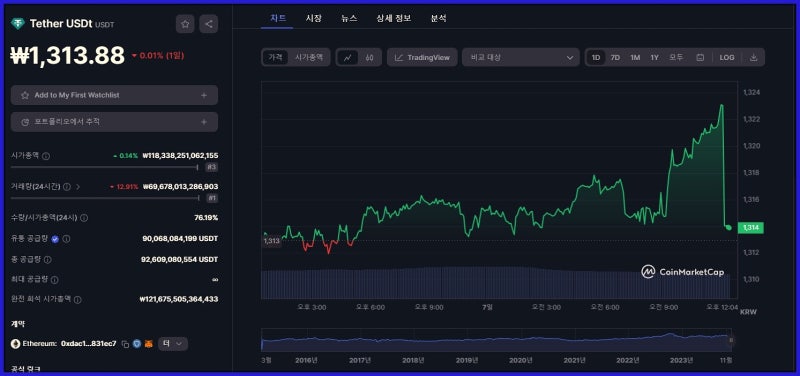Set chart range to 1Y
Image resolution: width=800 pixels, height=376 pixels.
tap(655, 58)
